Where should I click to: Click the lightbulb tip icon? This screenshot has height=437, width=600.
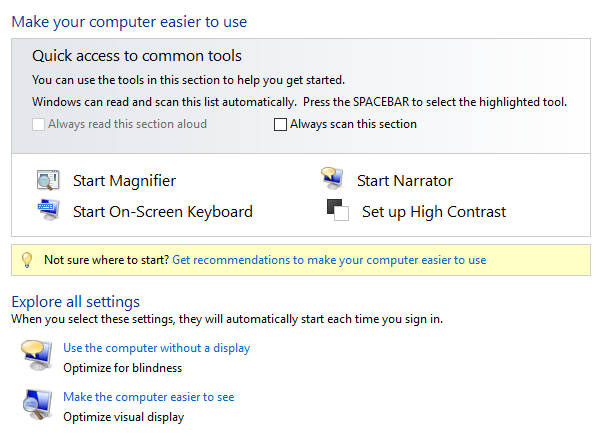(x=27, y=260)
